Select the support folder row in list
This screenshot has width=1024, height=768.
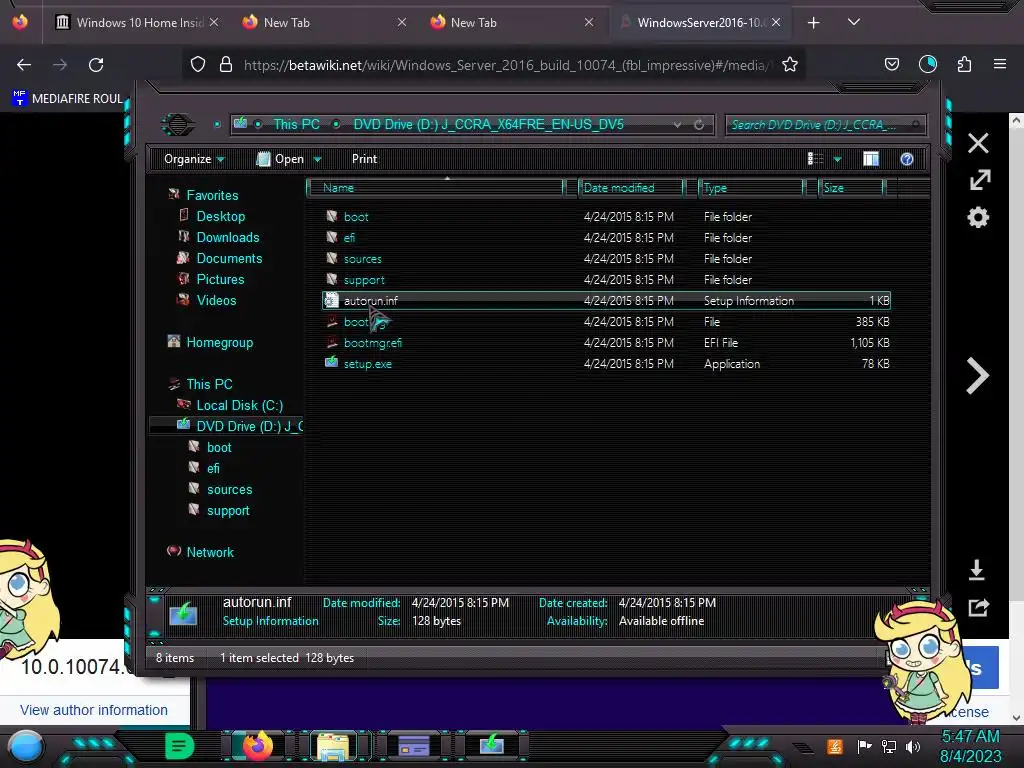pos(607,280)
